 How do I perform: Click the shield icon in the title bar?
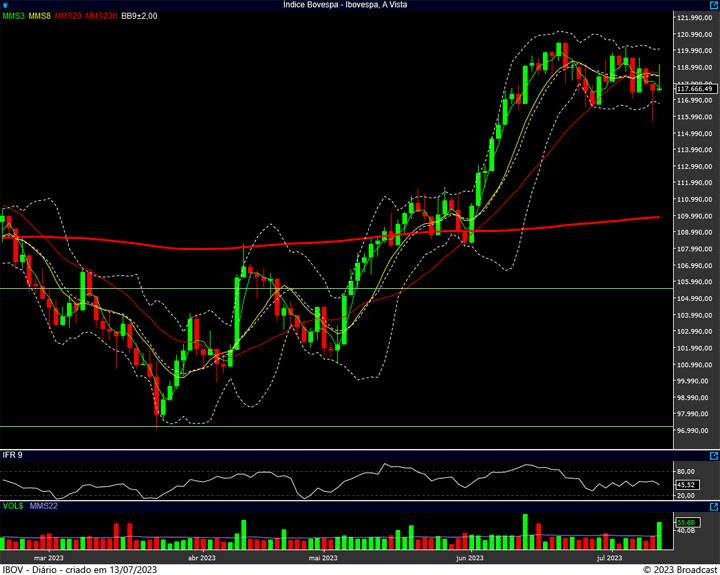pos(6,5)
